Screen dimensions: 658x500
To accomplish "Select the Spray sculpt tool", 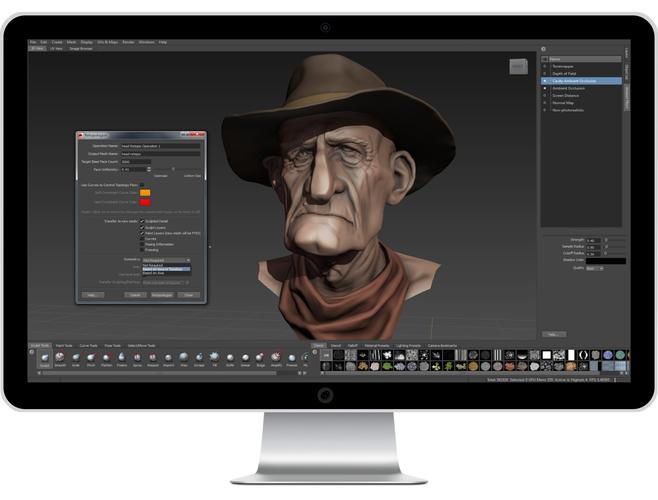I will (137, 358).
